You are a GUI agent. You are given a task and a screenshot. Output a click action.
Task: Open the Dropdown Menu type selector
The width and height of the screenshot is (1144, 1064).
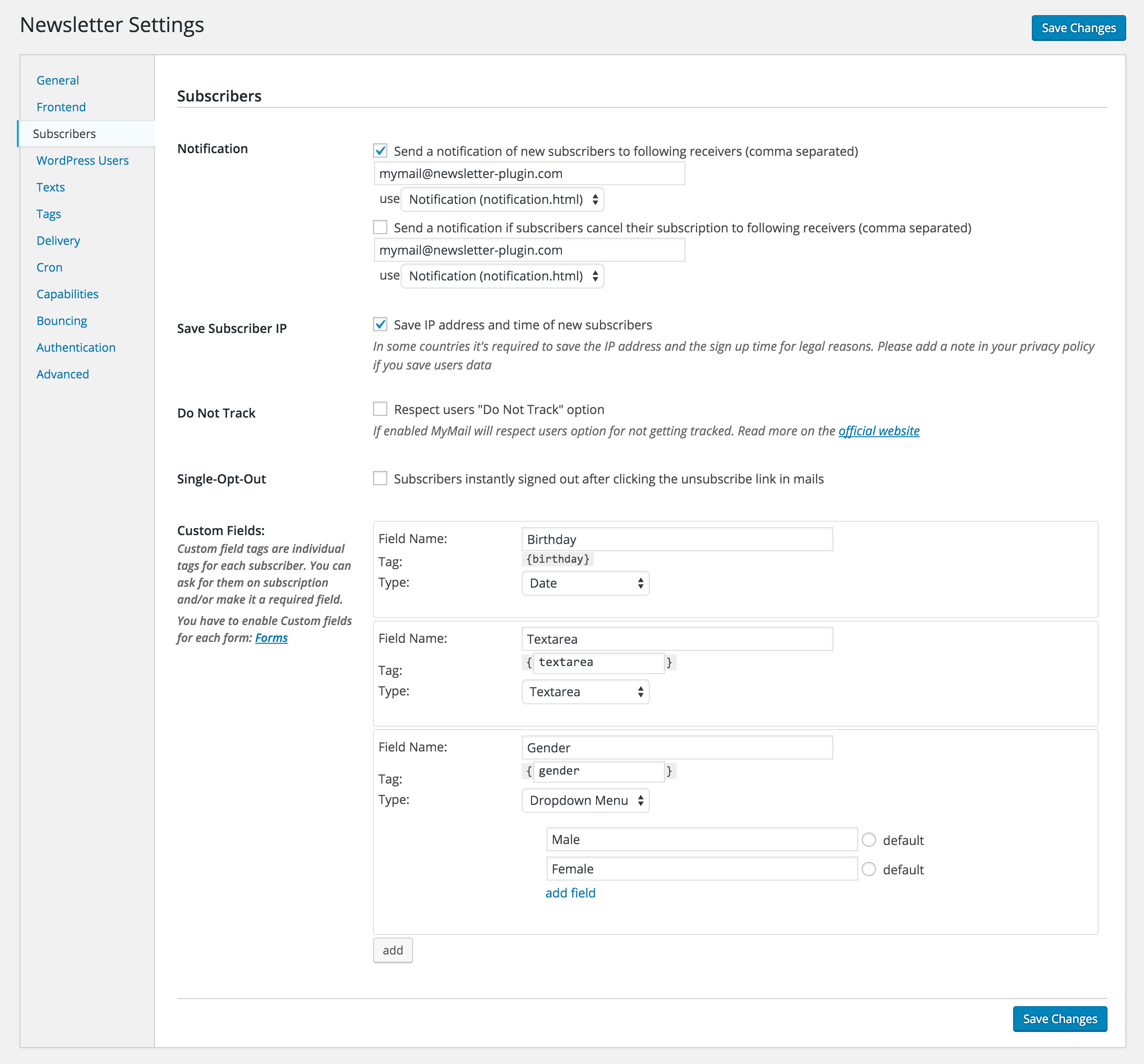coord(584,800)
